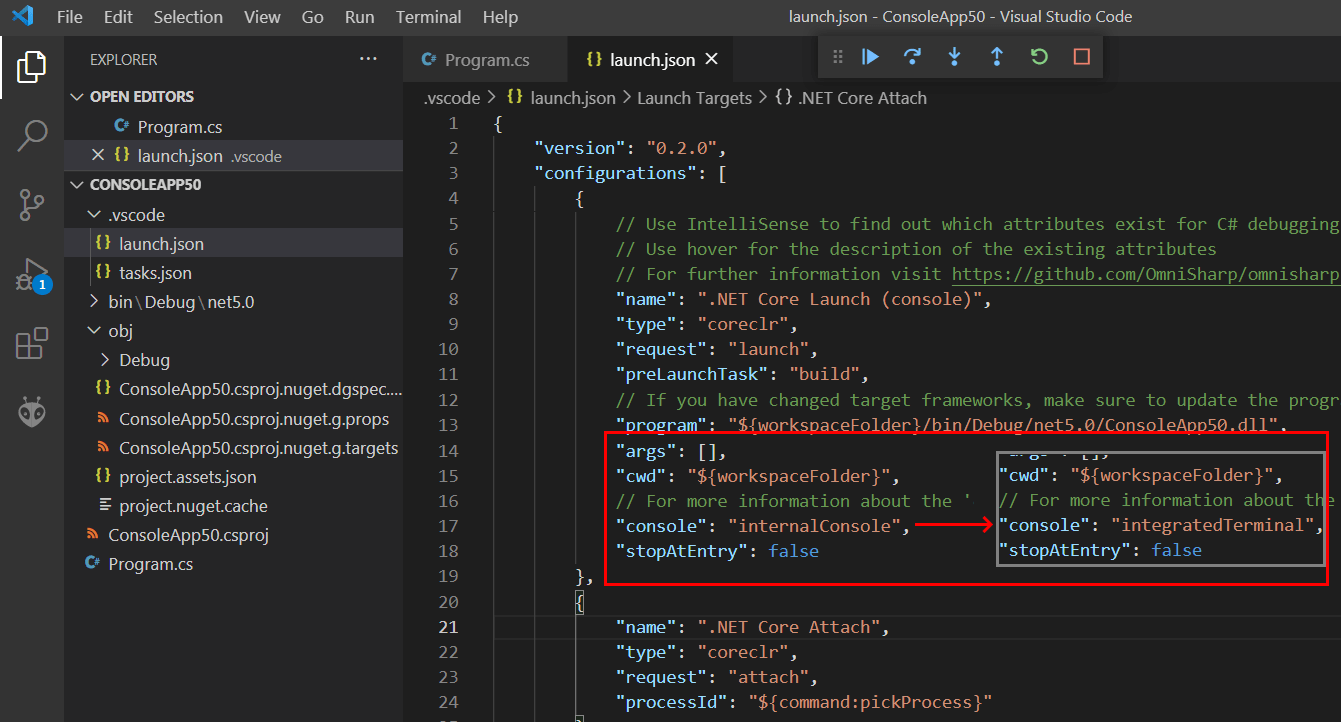Image resolution: width=1341 pixels, height=722 pixels.
Task: Open project.assets.json in the obj folder
Action: click(234, 477)
